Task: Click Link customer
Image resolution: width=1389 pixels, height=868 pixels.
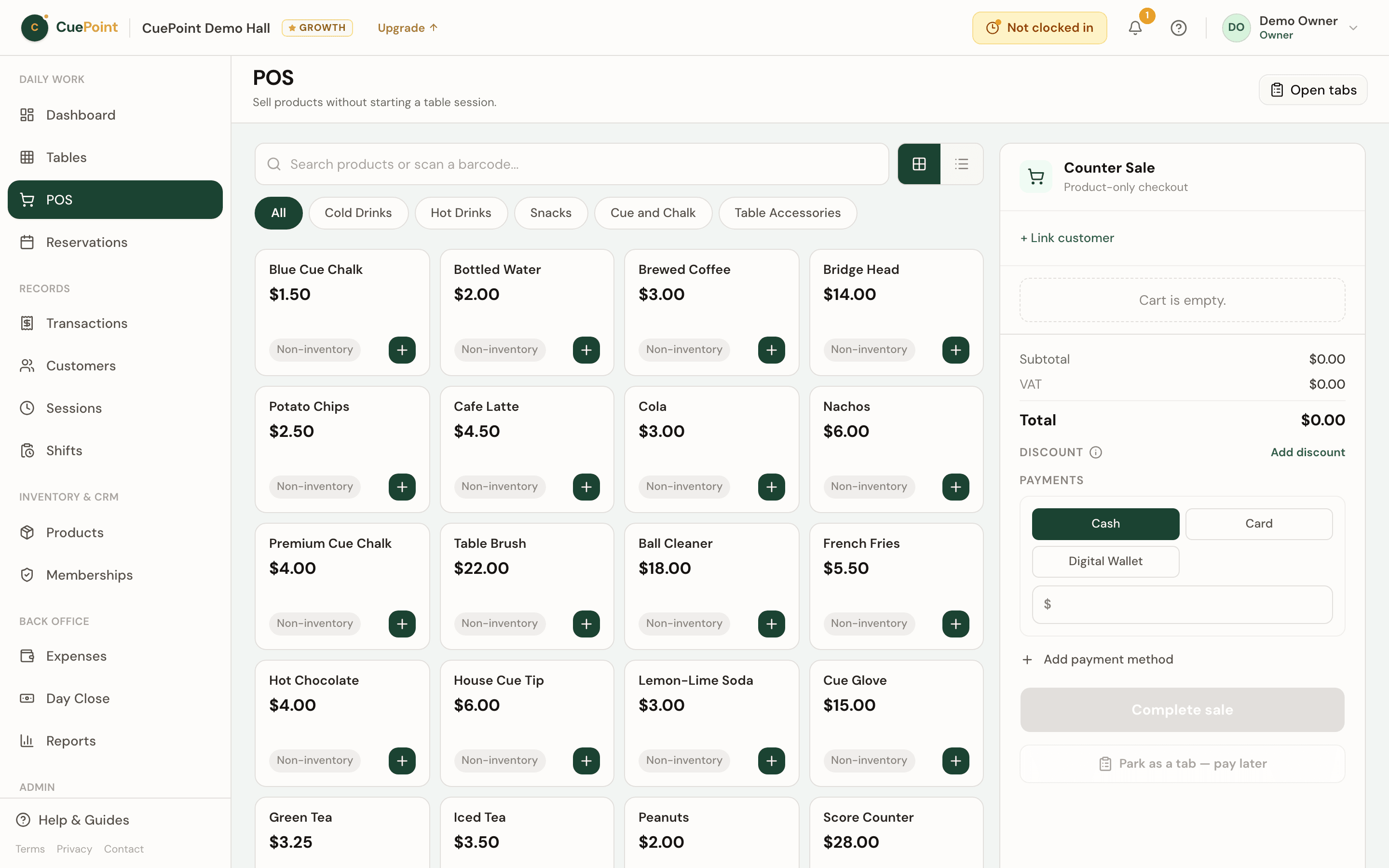Action: (x=1067, y=238)
